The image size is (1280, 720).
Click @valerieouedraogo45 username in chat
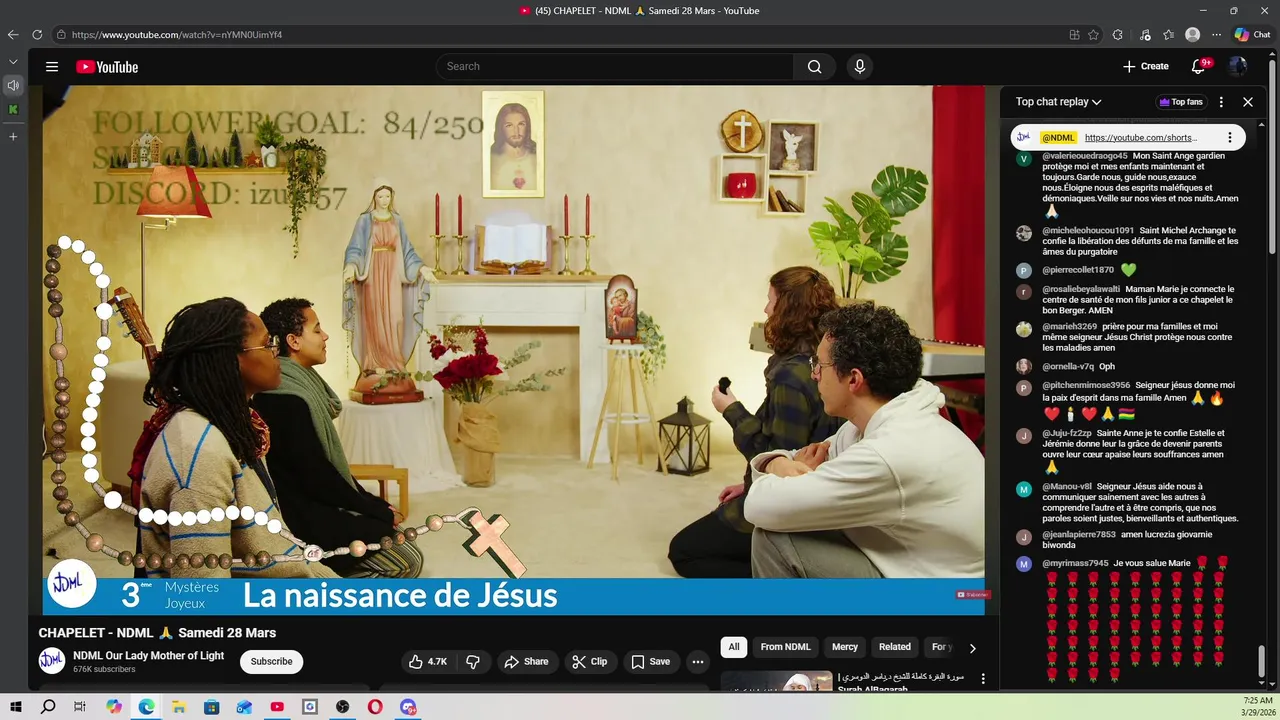click(1085, 156)
